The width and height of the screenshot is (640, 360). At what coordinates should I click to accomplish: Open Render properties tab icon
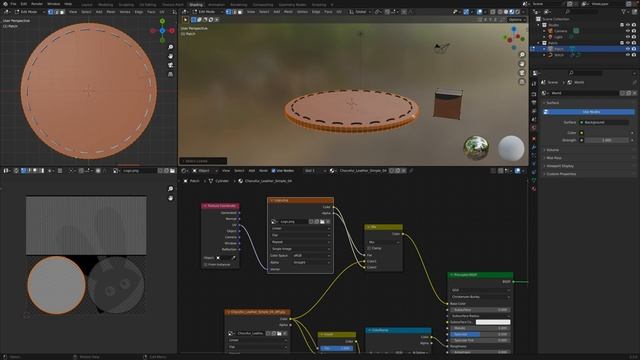(534, 94)
